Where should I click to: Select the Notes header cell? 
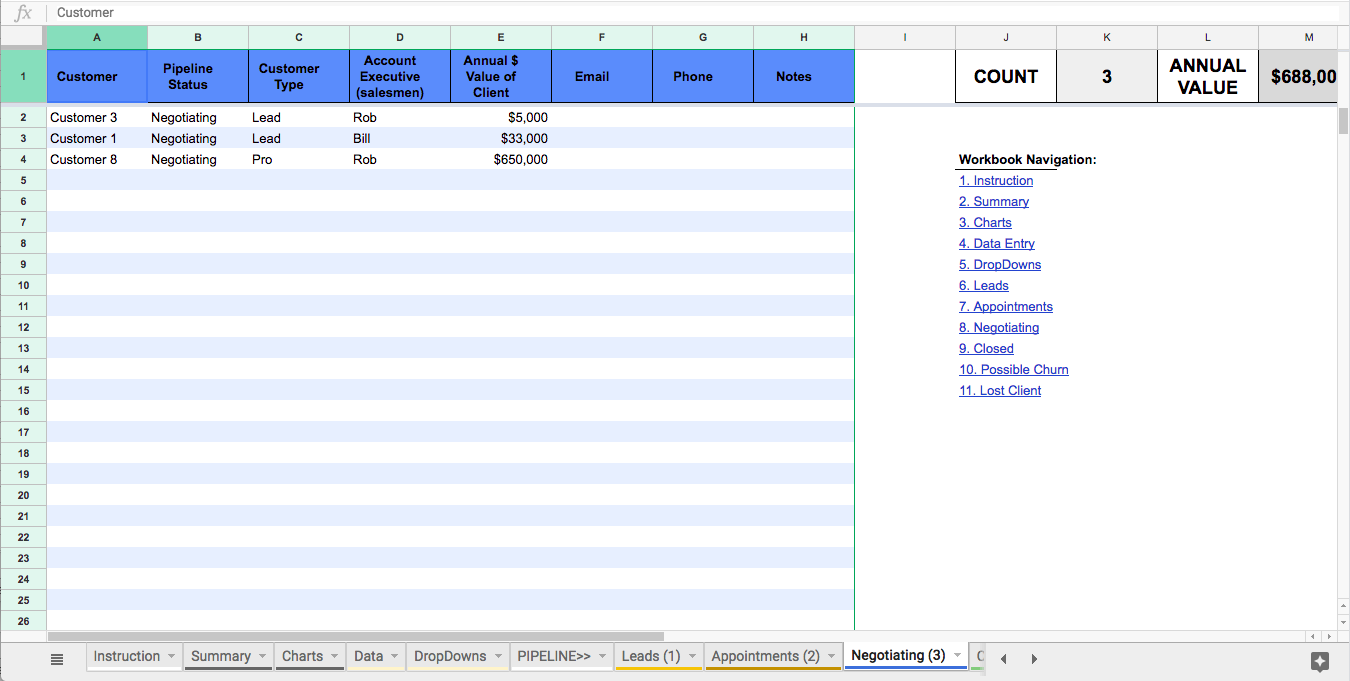click(x=804, y=76)
